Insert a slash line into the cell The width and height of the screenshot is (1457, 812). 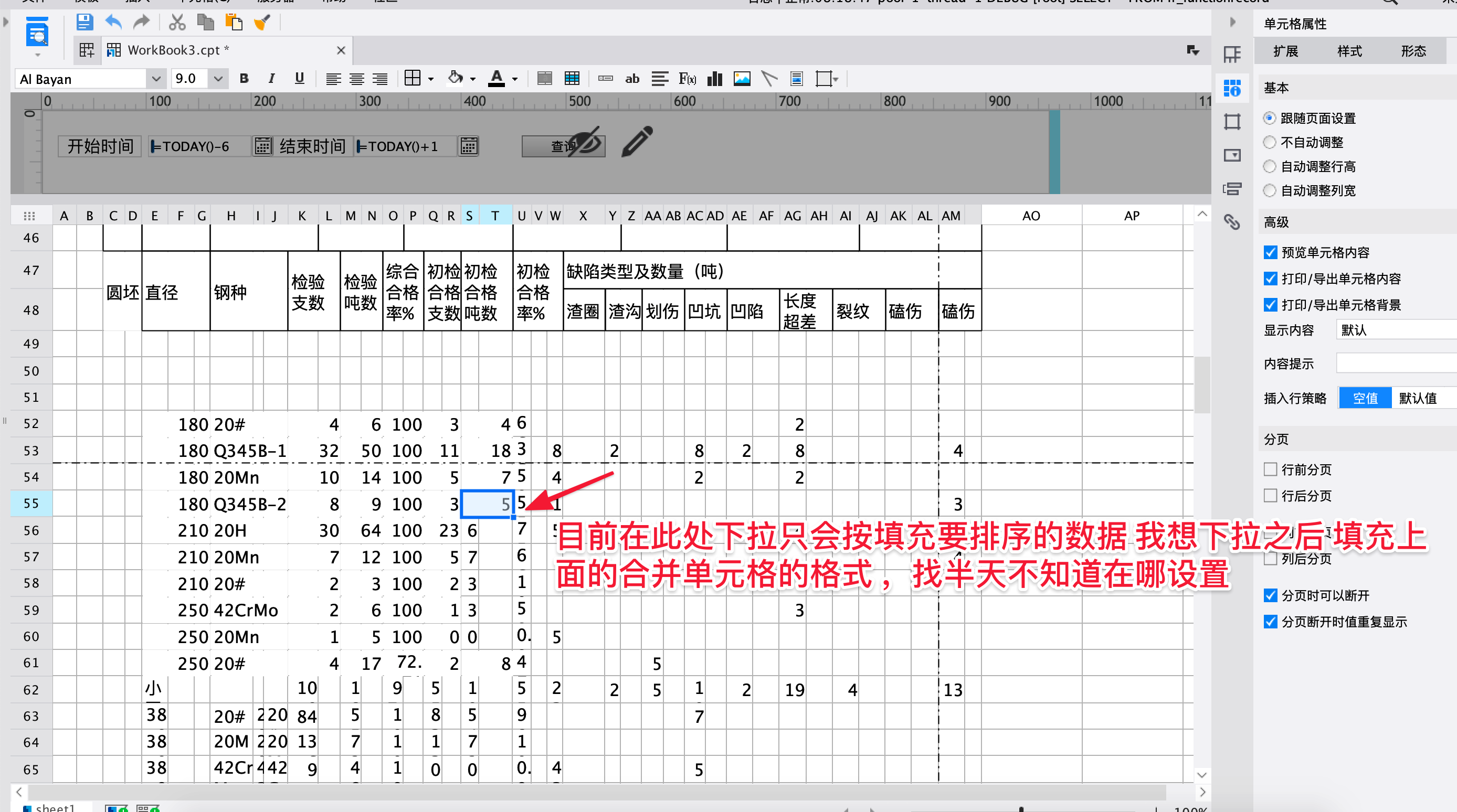pyautogui.click(x=769, y=79)
